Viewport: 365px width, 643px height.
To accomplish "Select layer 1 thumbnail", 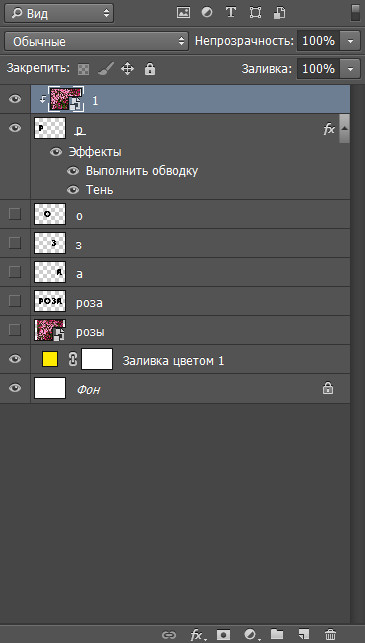I will tap(66, 99).
